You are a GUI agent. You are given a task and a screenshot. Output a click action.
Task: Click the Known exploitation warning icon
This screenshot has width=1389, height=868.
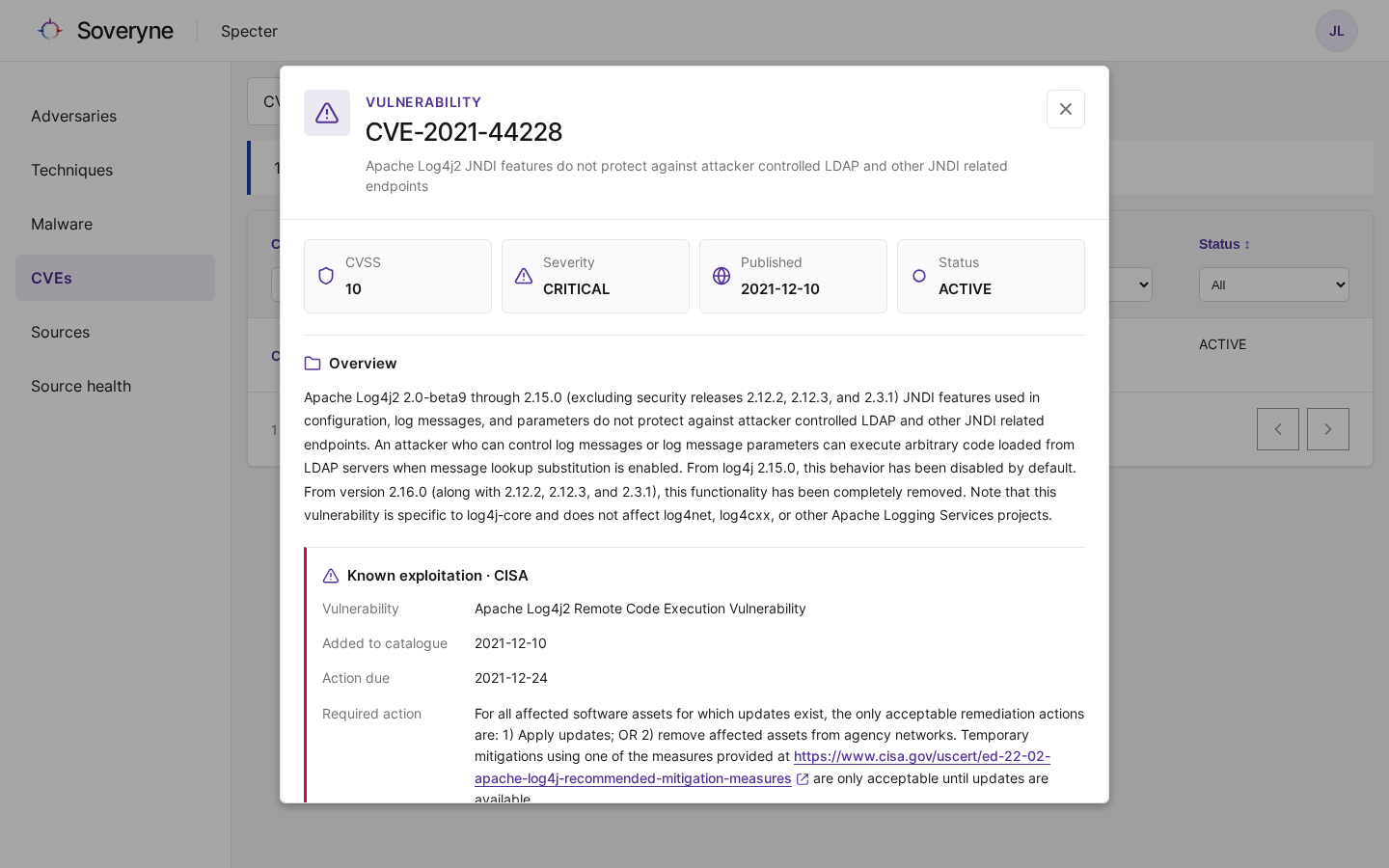click(x=331, y=576)
